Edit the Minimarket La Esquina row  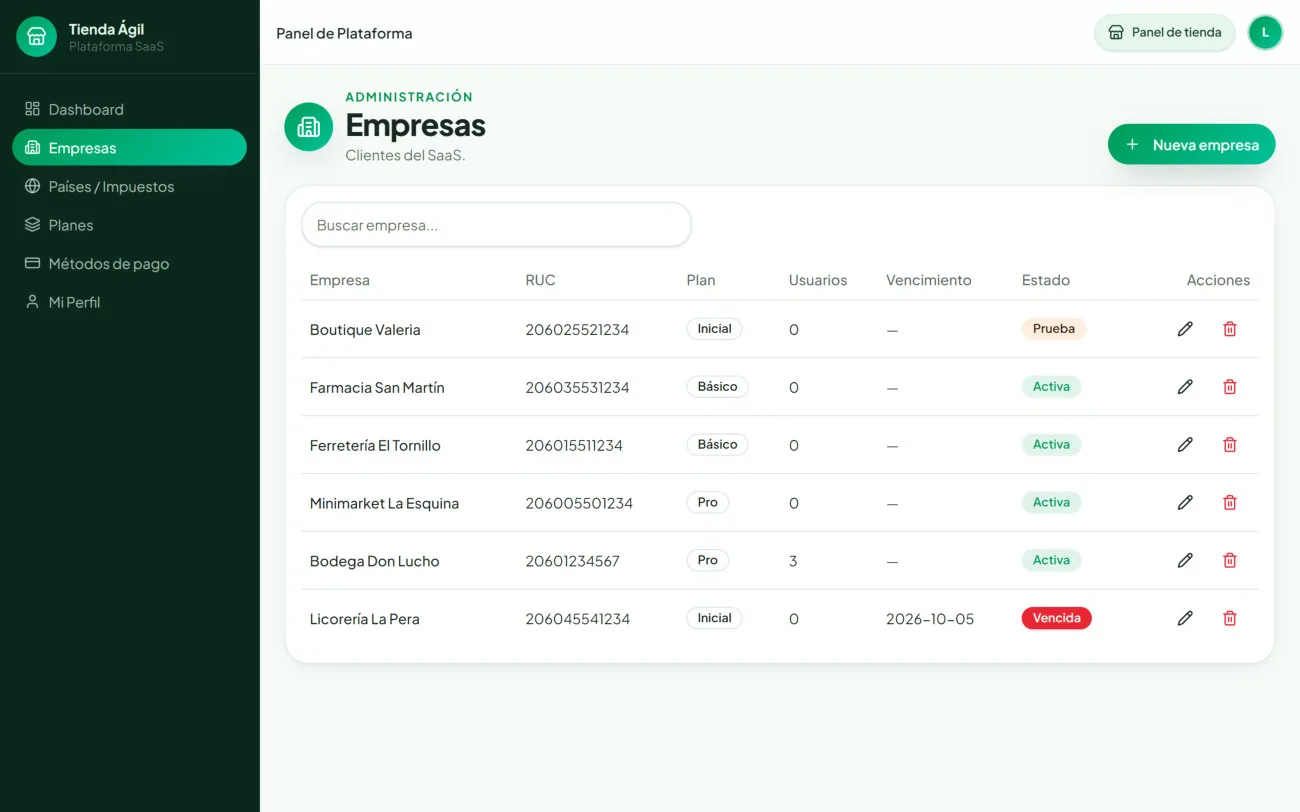pyautogui.click(x=1185, y=503)
